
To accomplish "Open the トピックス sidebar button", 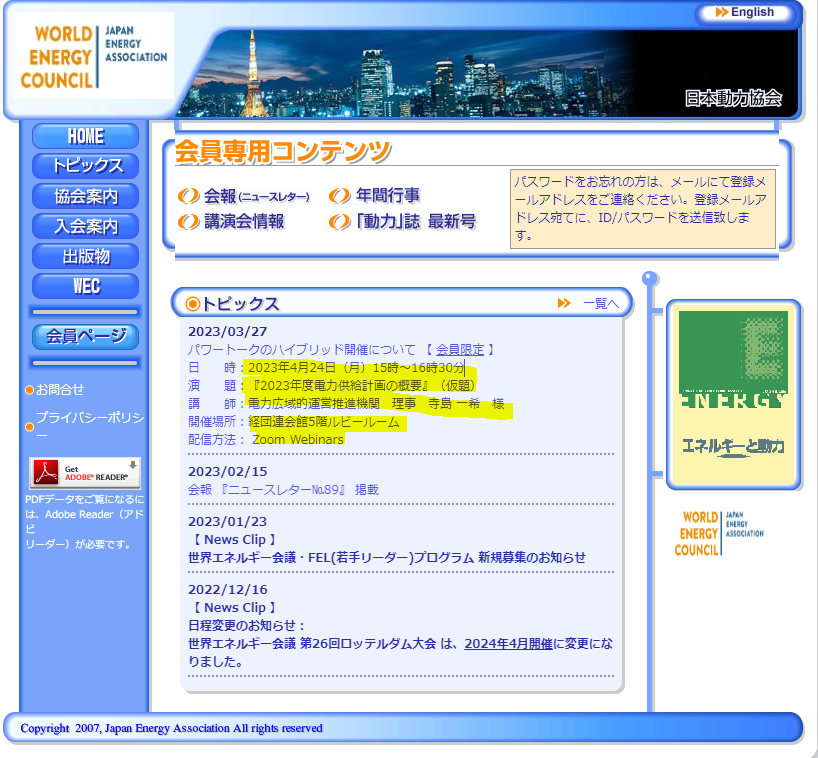I will click(x=86, y=166).
